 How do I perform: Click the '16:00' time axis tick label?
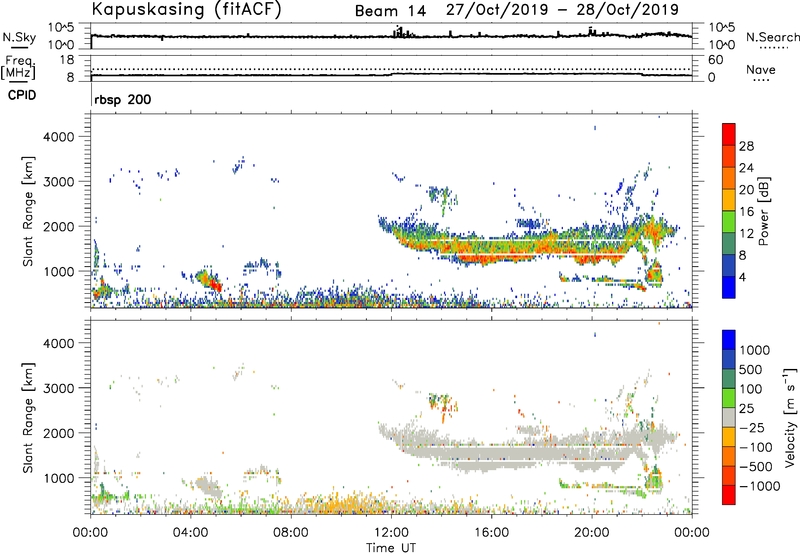click(491, 533)
